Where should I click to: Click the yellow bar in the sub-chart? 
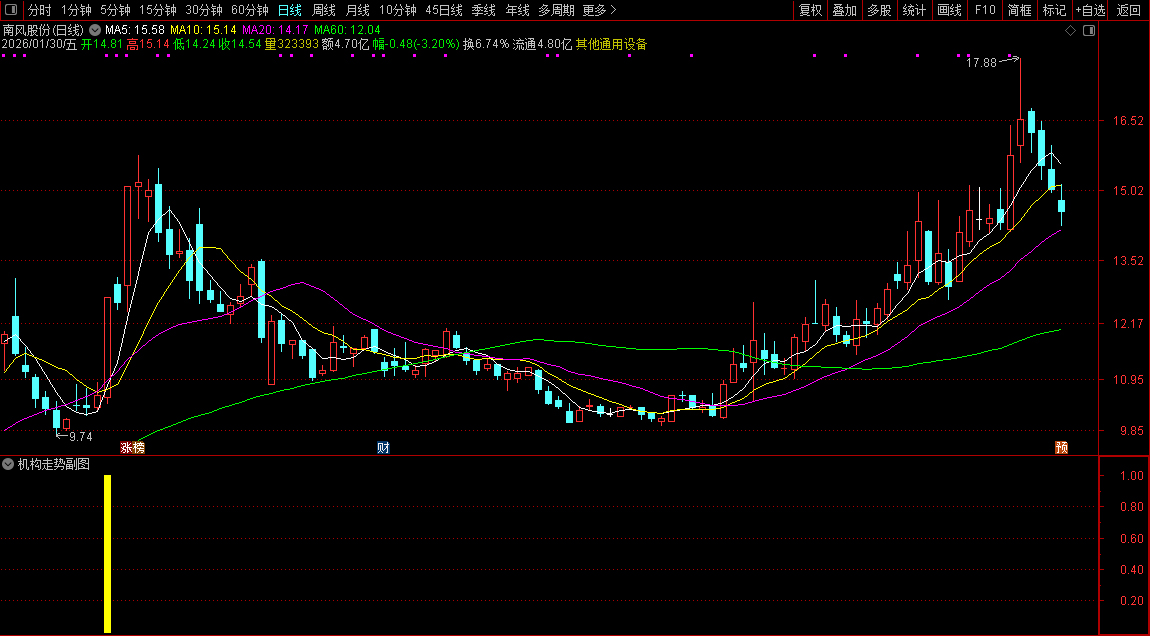click(108, 554)
